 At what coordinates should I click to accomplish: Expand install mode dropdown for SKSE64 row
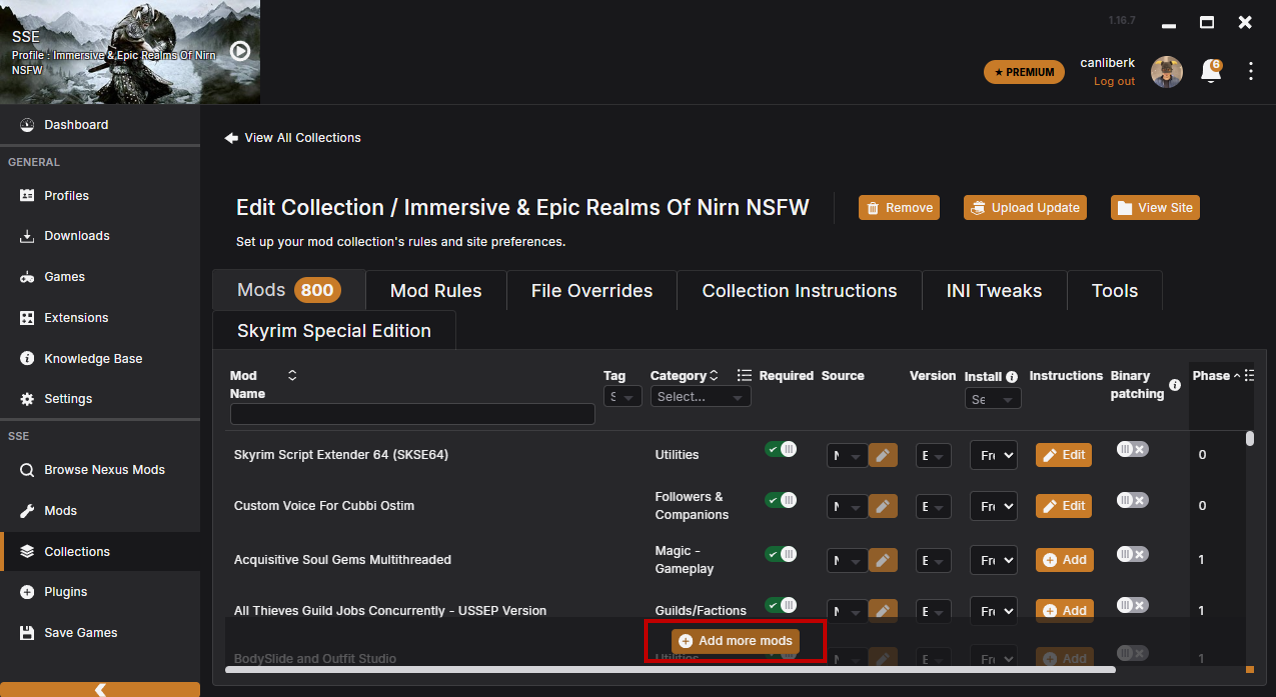(993, 455)
